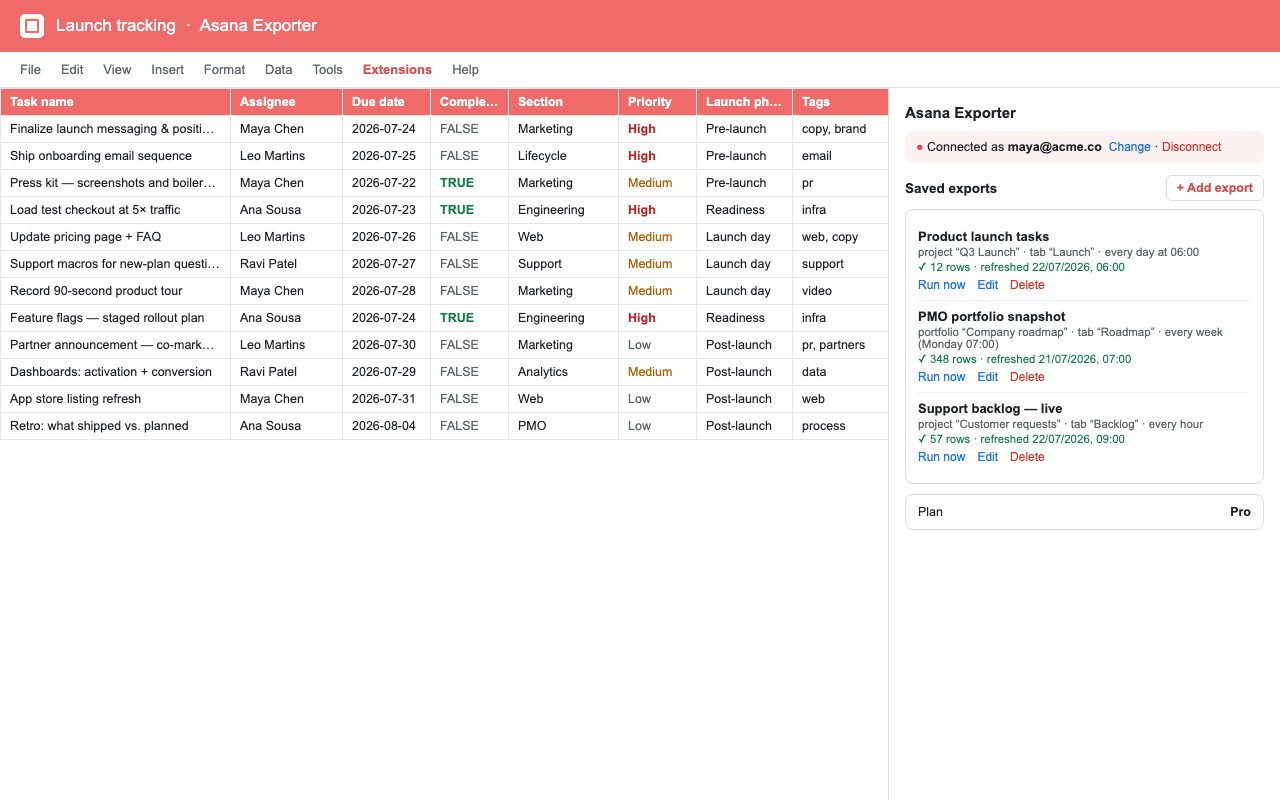Delete the PMO portfolio snapshot export
The width and height of the screenshot is (1280, 800).
[1027, 377]
